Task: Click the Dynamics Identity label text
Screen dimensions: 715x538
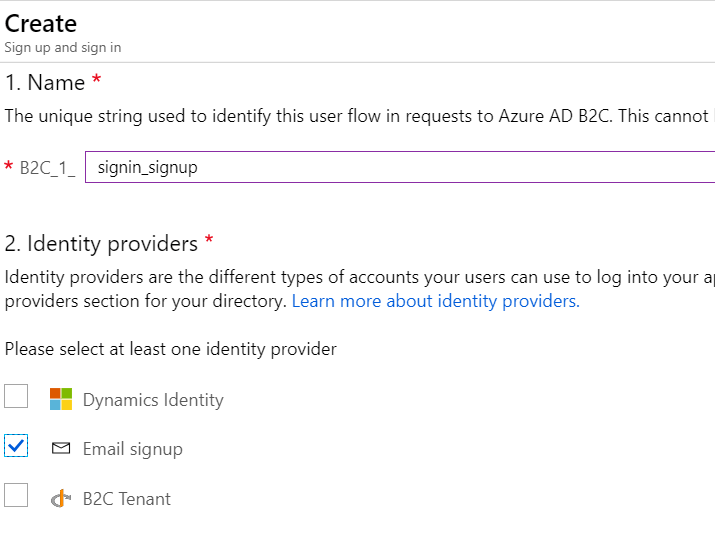Action: tap(153, 400)
